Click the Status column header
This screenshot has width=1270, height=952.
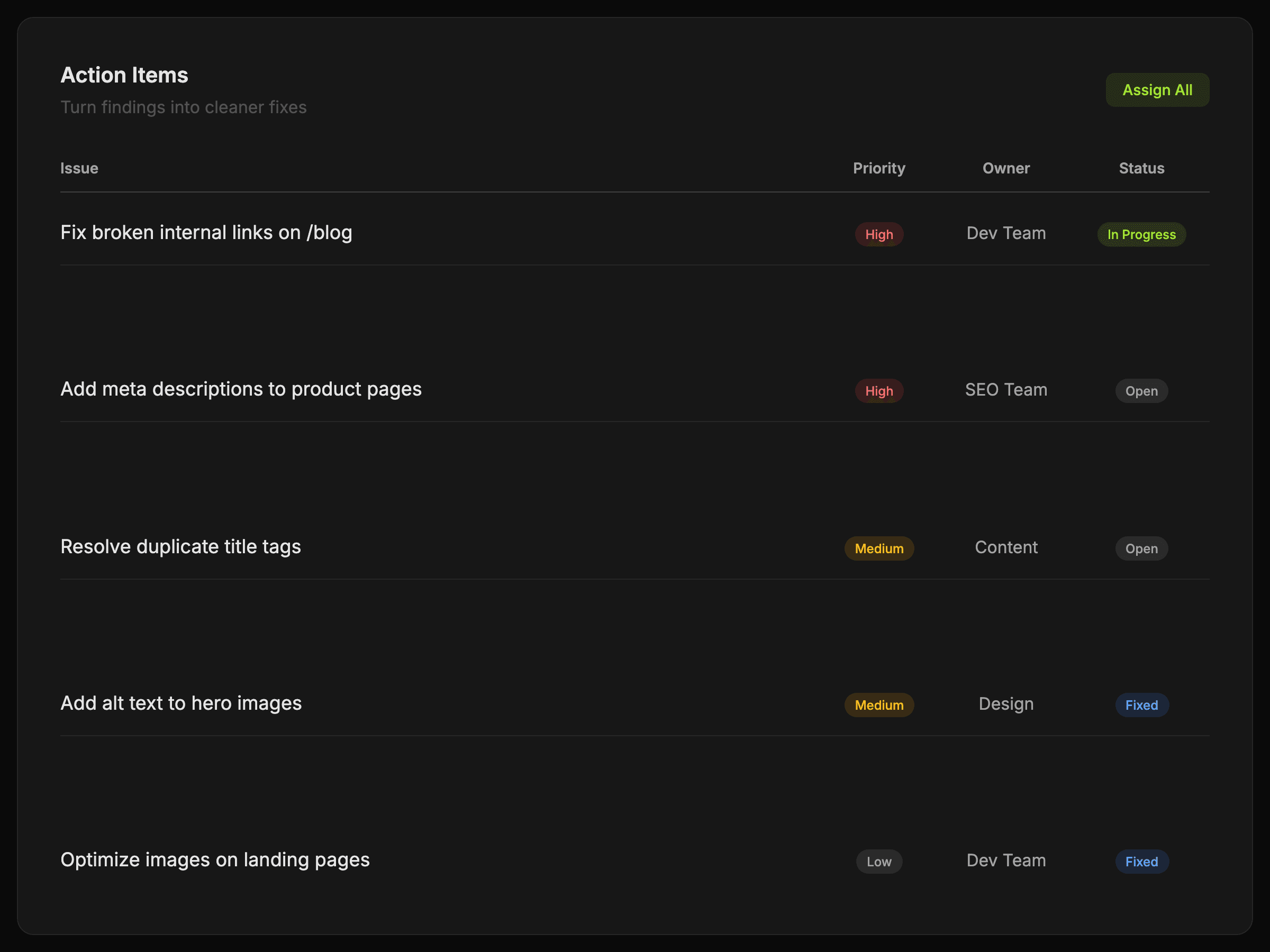click(x=1141, y=168)
